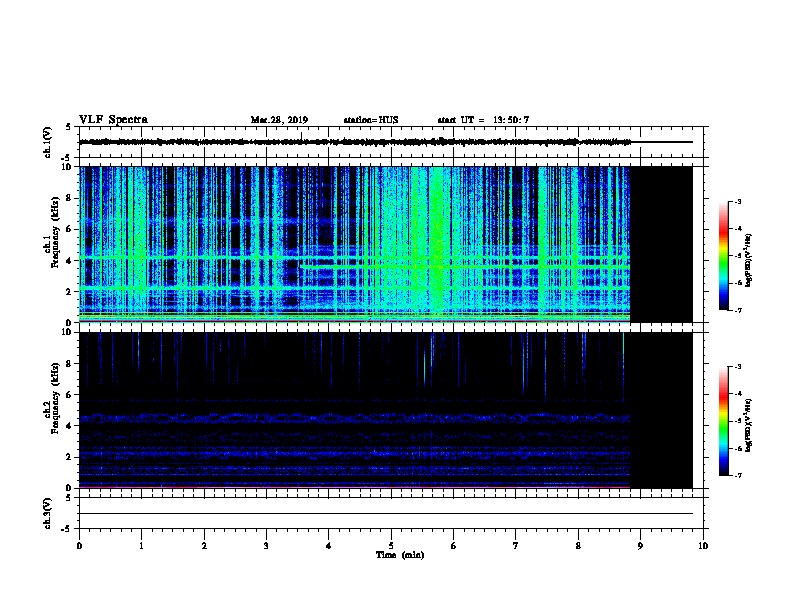Select the ch.1 "Frequency (kHz)" axis label
The image size is (792, 612).
click(55, 233)
